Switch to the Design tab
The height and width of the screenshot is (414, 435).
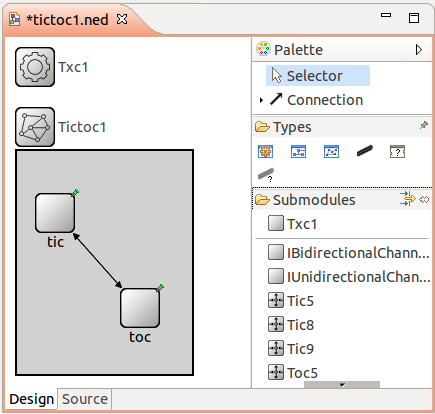click(x=31, y=399)
